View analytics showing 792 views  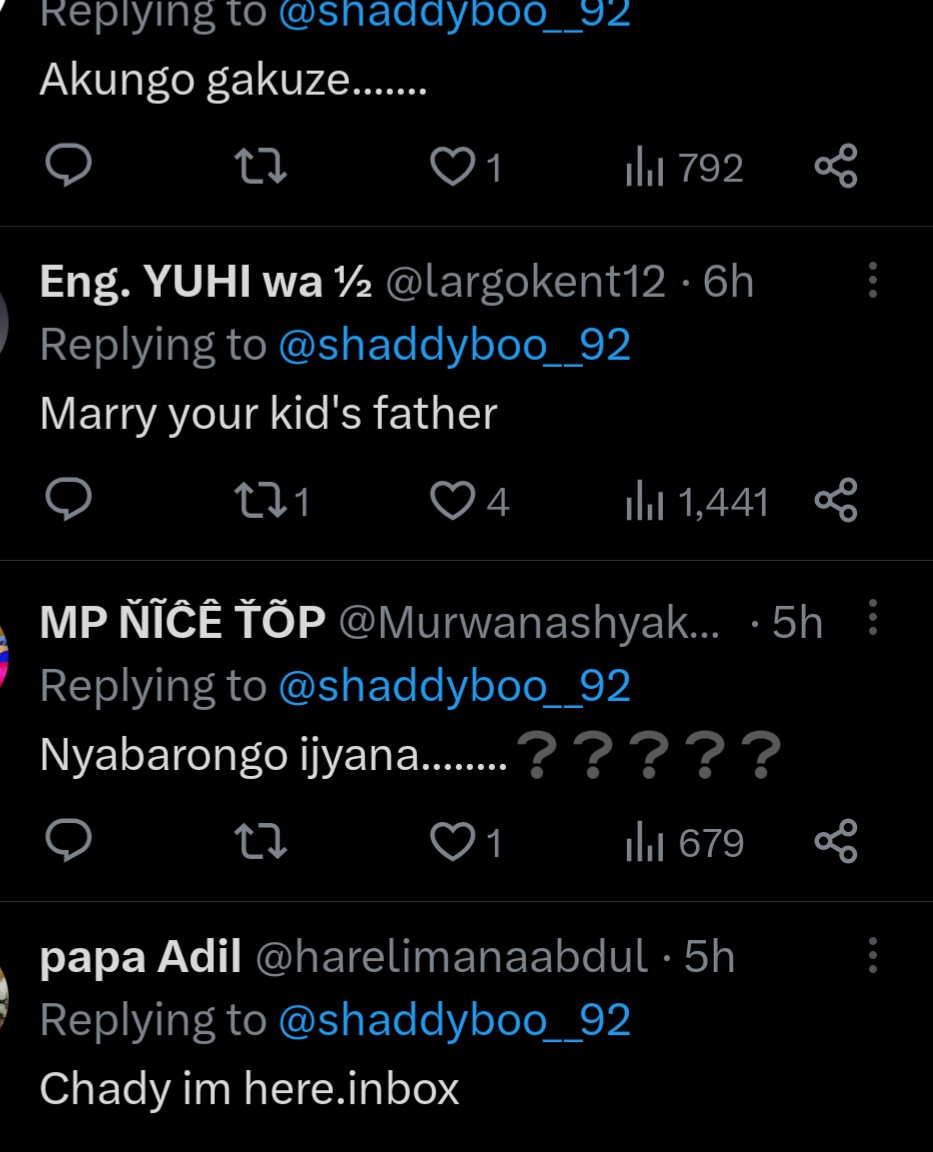pyautogui.click(x=685, y=168)
